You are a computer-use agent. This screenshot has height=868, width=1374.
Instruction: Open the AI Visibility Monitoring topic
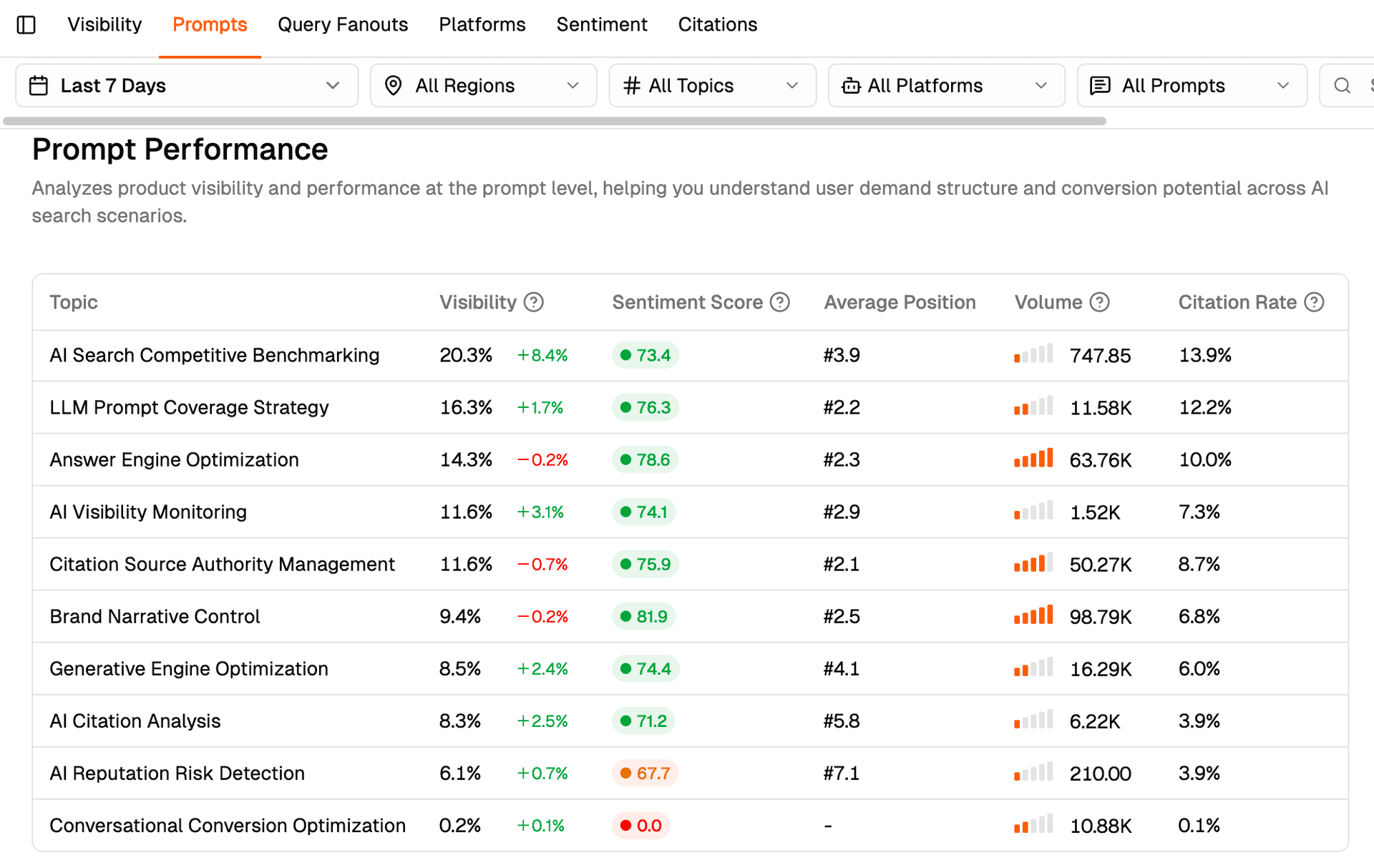point(148,512)
